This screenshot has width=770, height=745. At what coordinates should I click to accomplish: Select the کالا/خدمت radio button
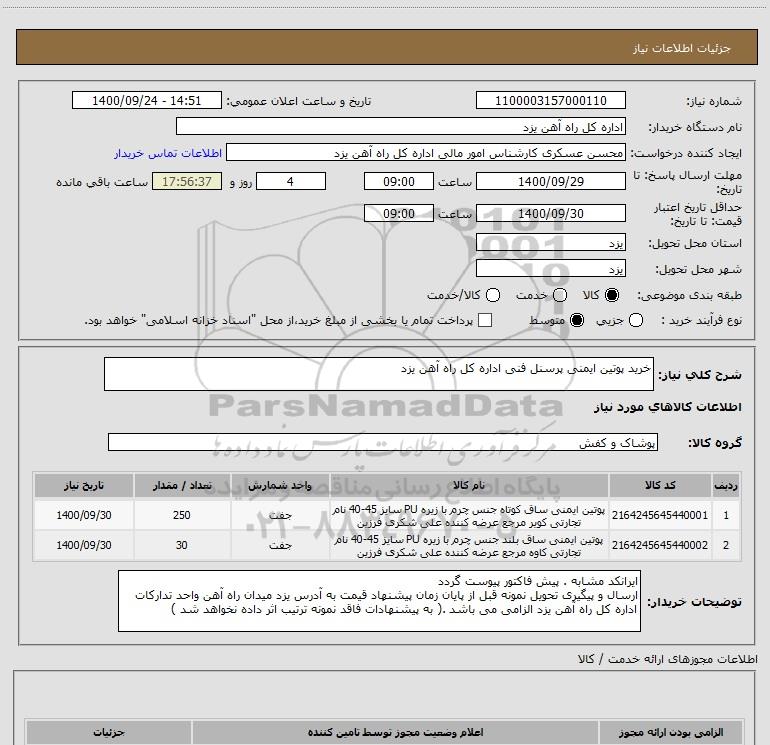493,295
